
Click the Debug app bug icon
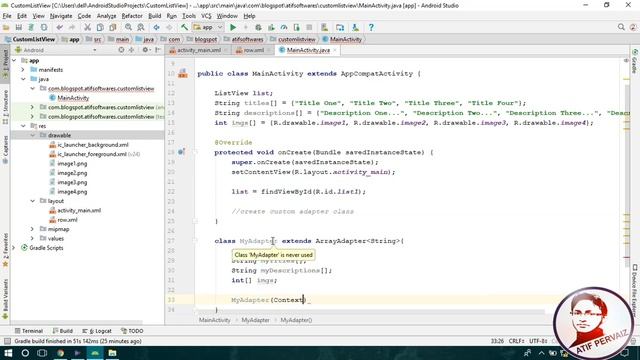click(x=258, y=27)
